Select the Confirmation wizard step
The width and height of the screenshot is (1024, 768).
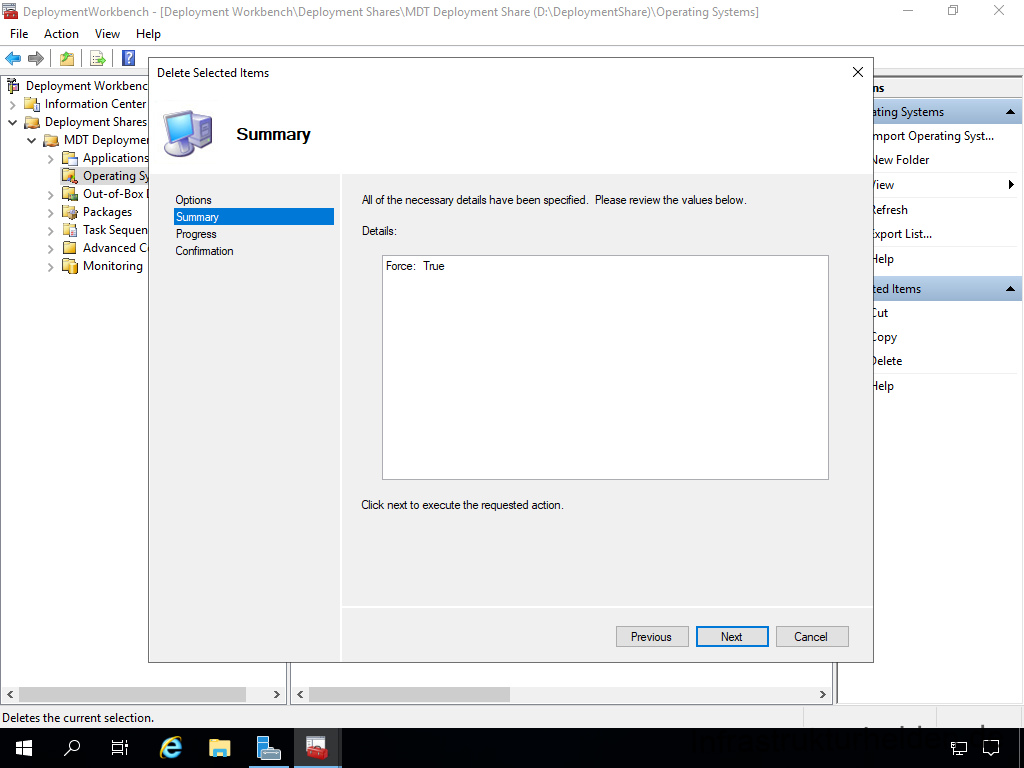point(204,251)
